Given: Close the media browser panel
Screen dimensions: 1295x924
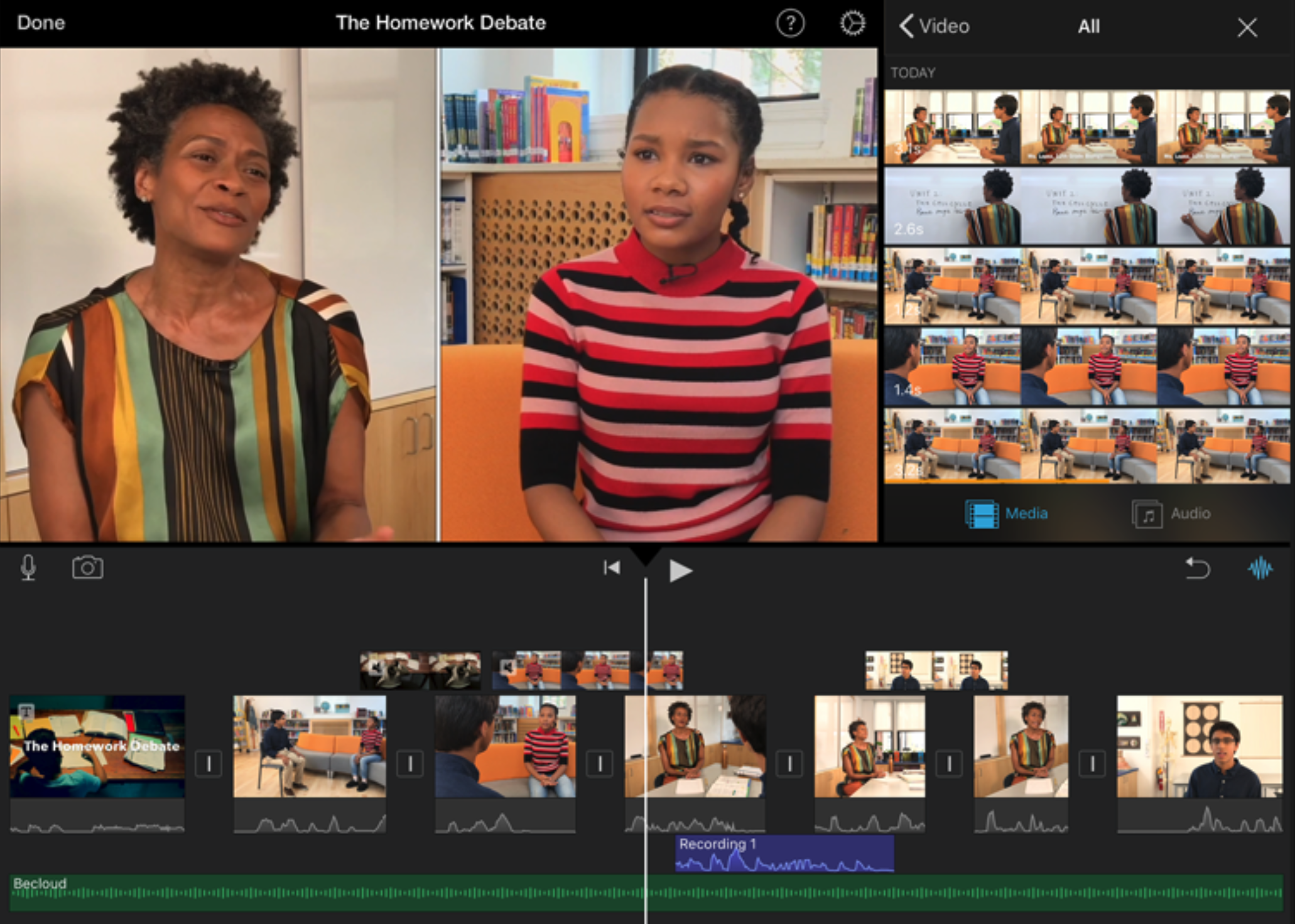Looking at the screenshot, I should click(1247, 27).
